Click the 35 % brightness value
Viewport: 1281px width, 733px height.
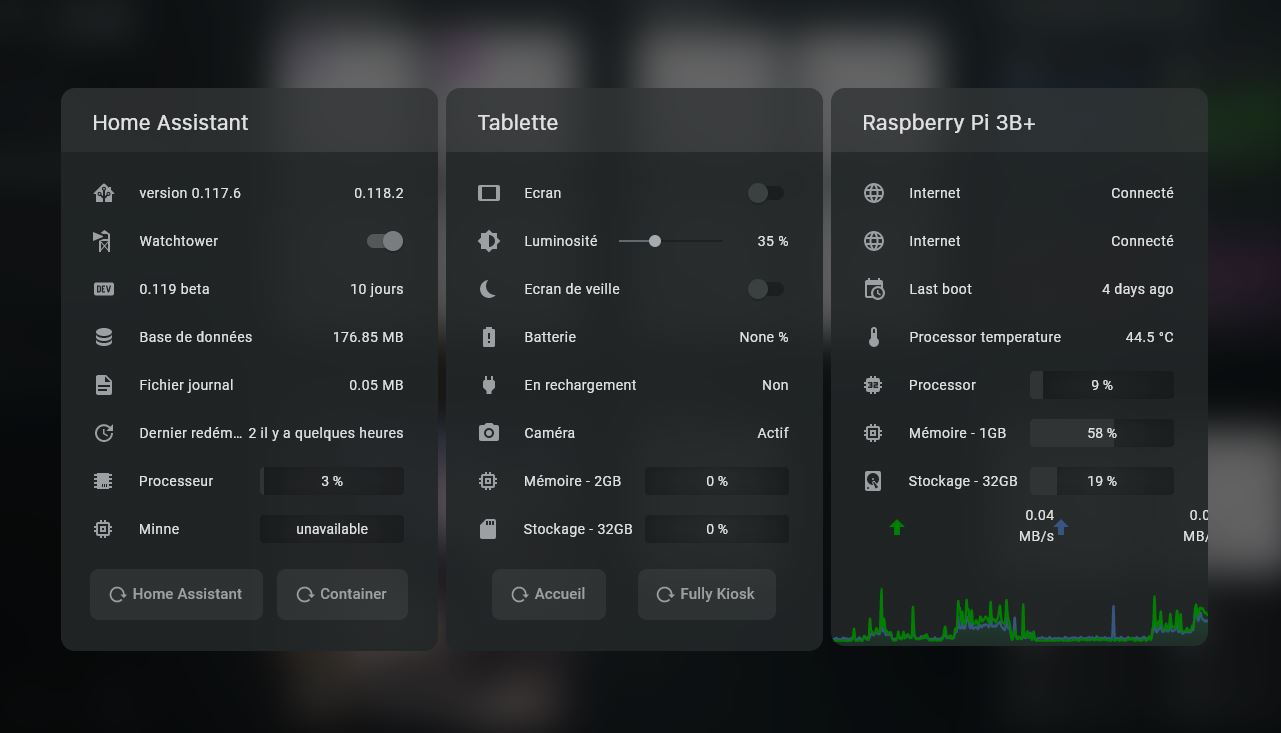click(x=773, y=241)
